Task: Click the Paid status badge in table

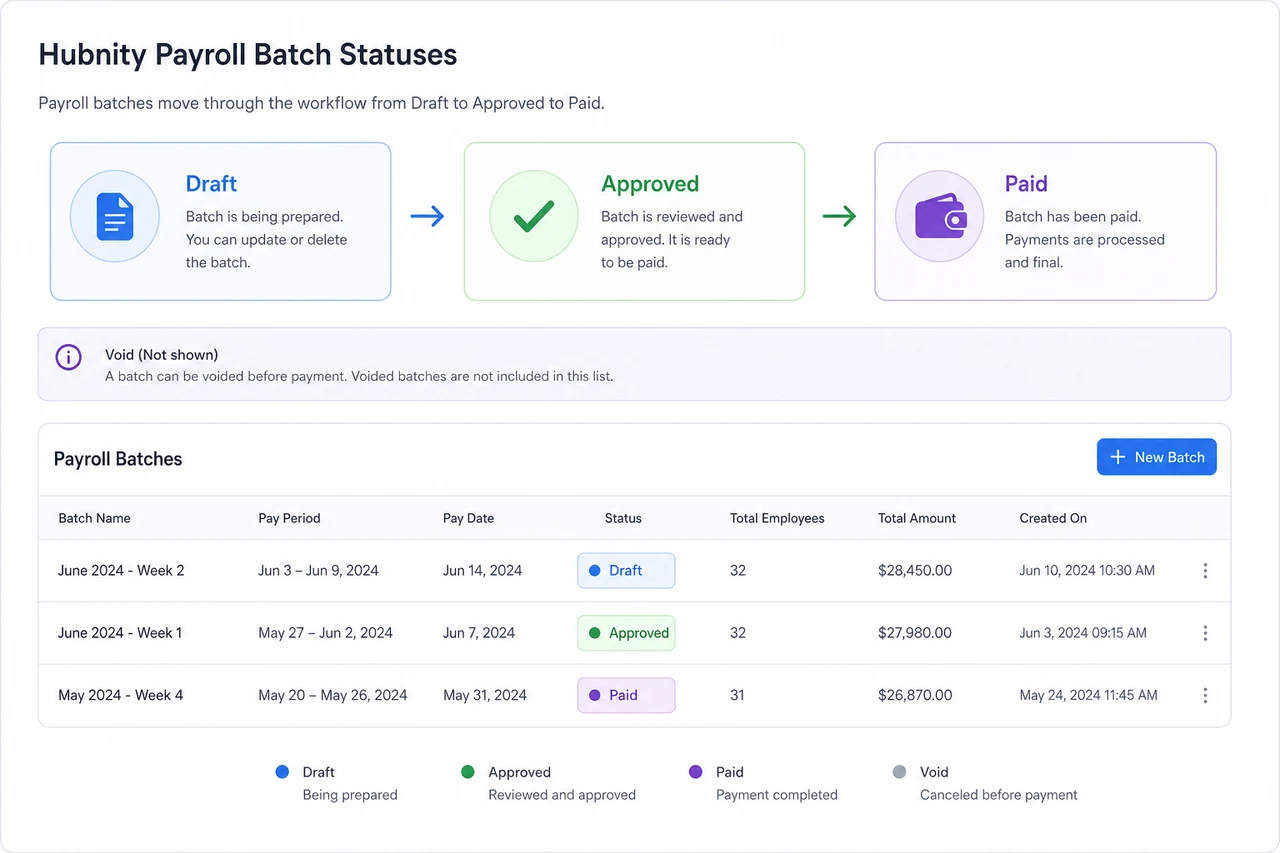Action: pos(626,695)
